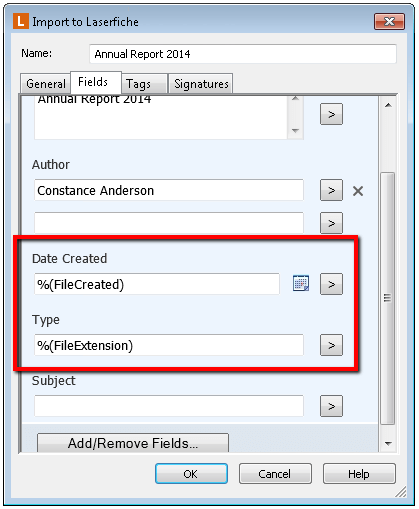Image resolution: width=419 pixels, height=509 pixels.
Task: Open token menu for Date Created field
Action: tap(331, 284)
